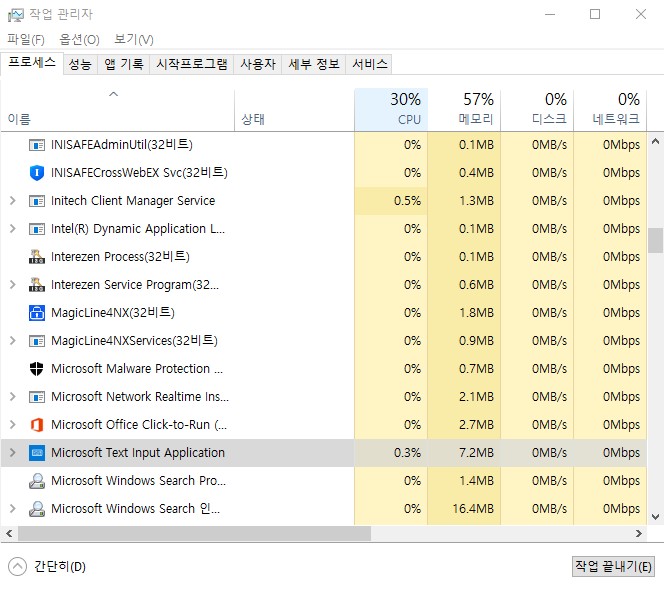The image size is (664, 591).
Task: Open the 옵션(O) menu
Action: pyautogui.click(x=79, y=40)
